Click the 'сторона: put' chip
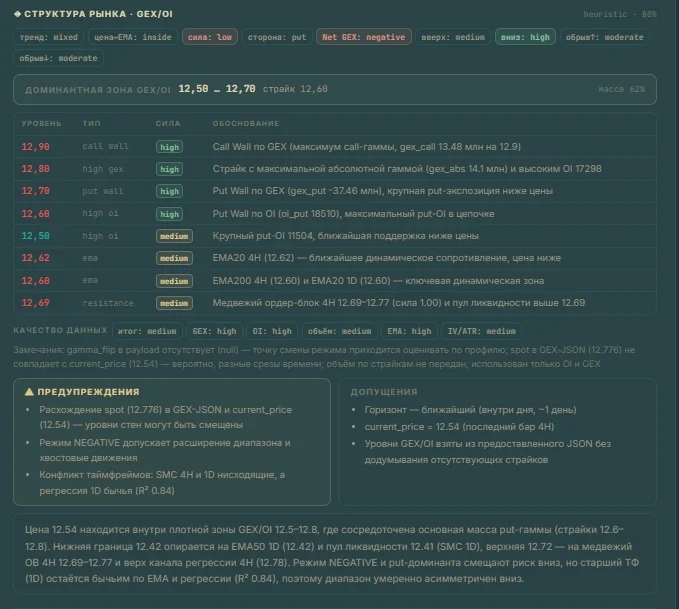 pyautogui.click(x=277, y=37)
